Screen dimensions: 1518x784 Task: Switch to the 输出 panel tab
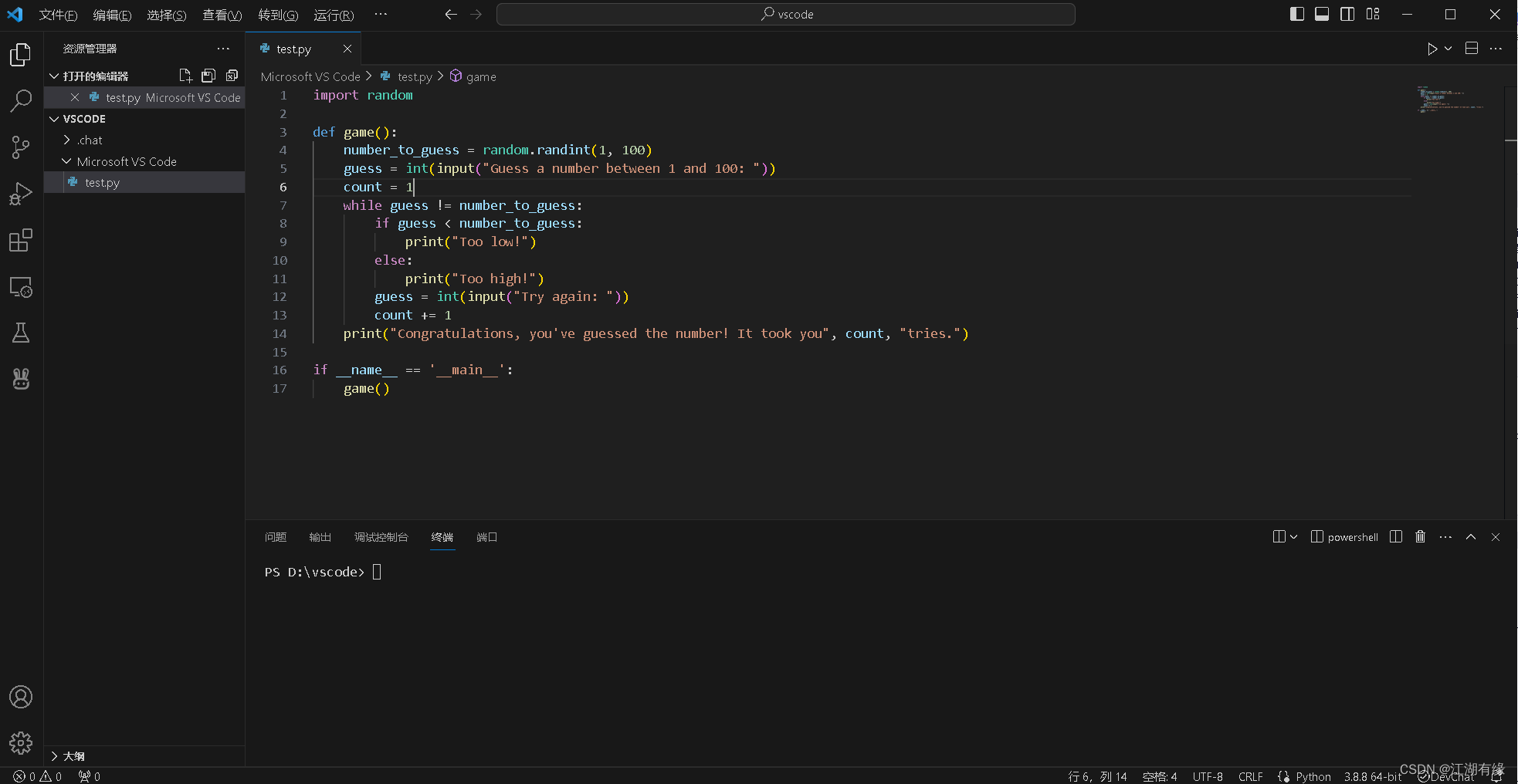click(320, 537)
